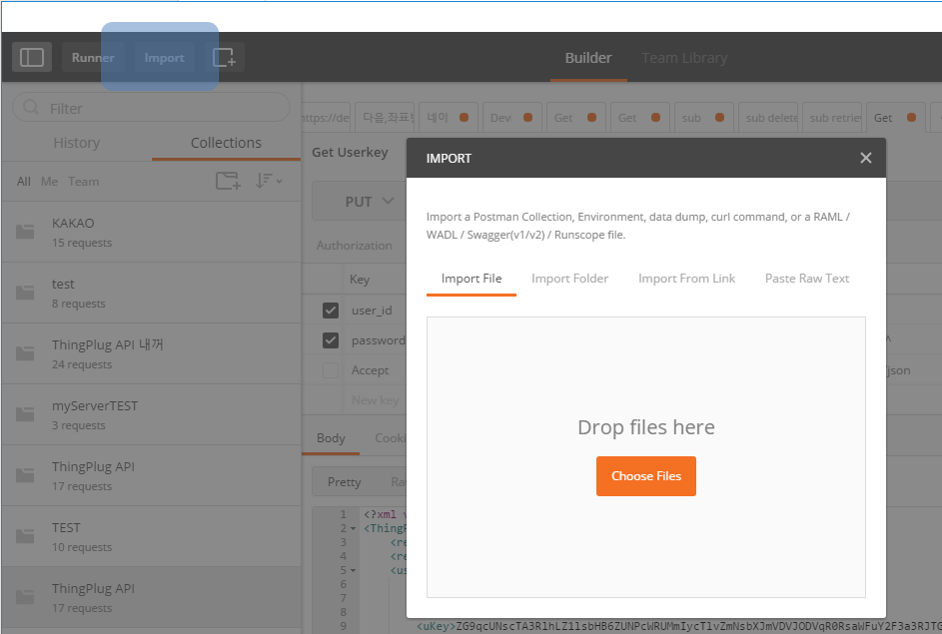Select the Import File tab
942x634 pixels.
472,279
